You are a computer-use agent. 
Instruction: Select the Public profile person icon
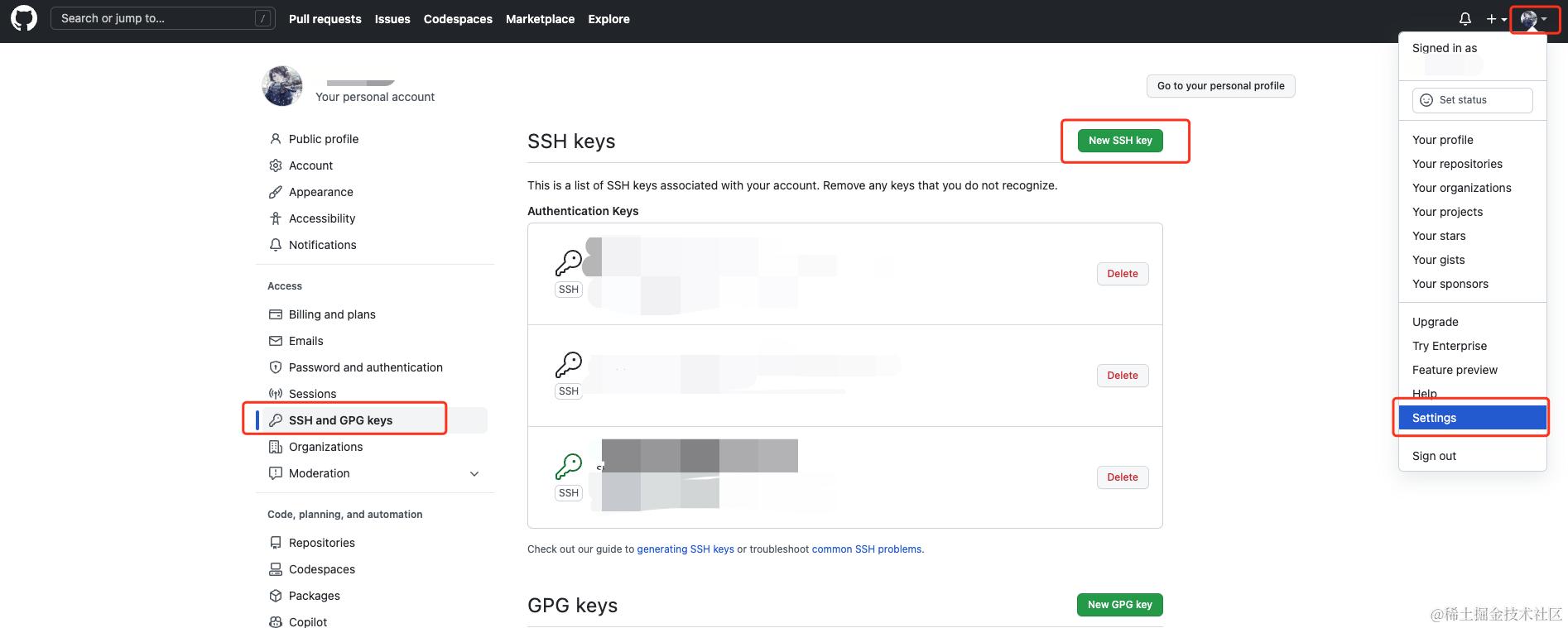click(x=276, y=139)
